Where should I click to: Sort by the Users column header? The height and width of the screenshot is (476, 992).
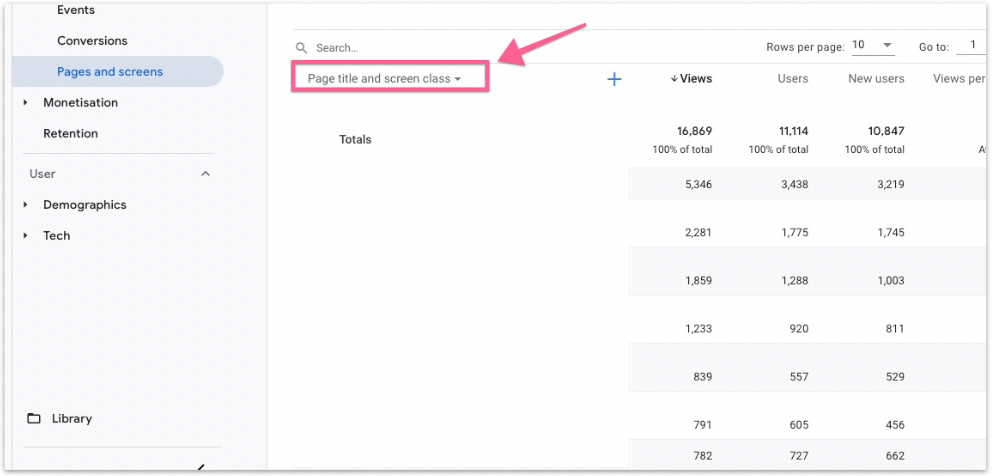click(792, 79)
